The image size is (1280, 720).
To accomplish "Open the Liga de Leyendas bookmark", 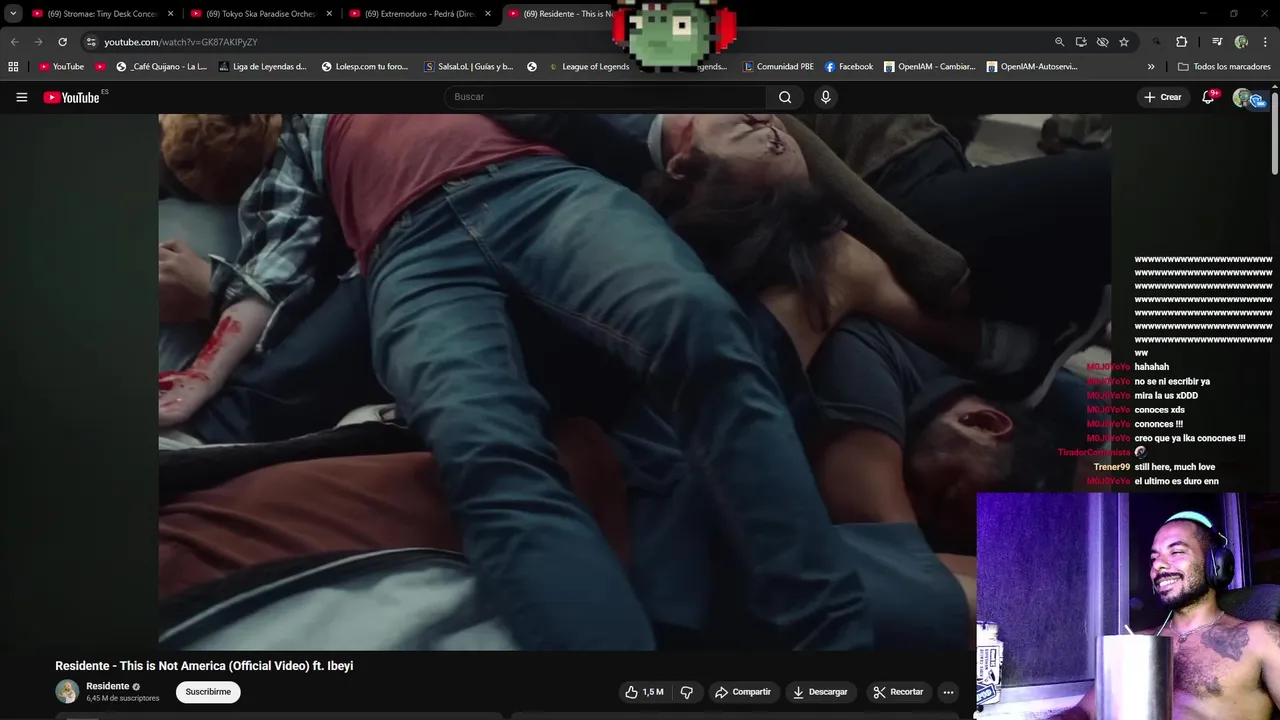I will click(262, 67).
